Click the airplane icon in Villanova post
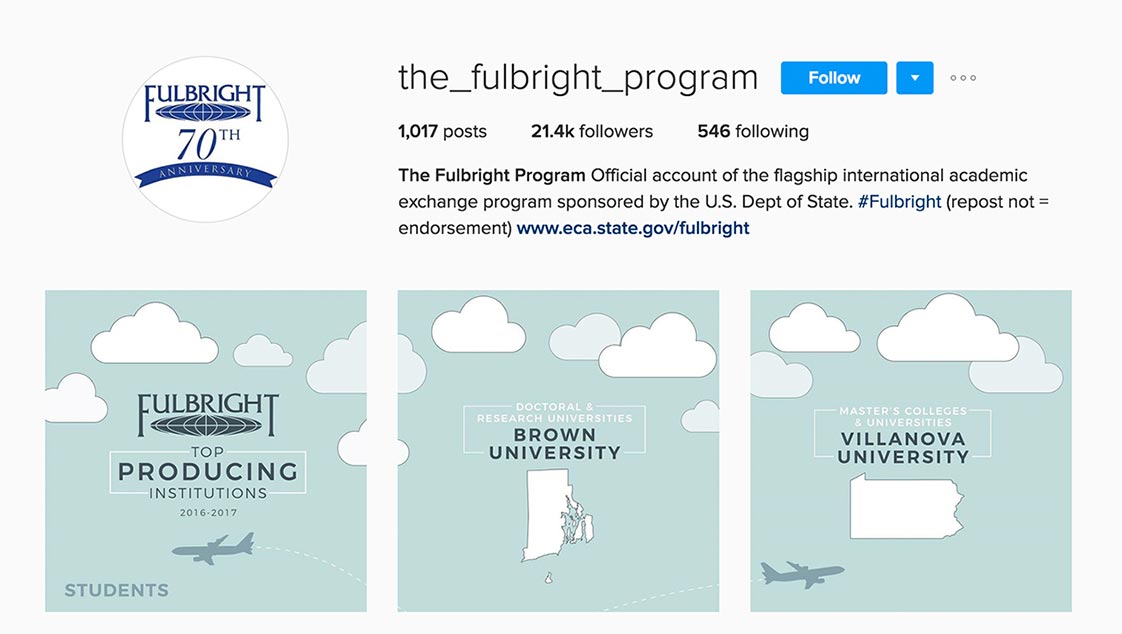This screenshot has width=1122, height=634. (x=801, y=574)
